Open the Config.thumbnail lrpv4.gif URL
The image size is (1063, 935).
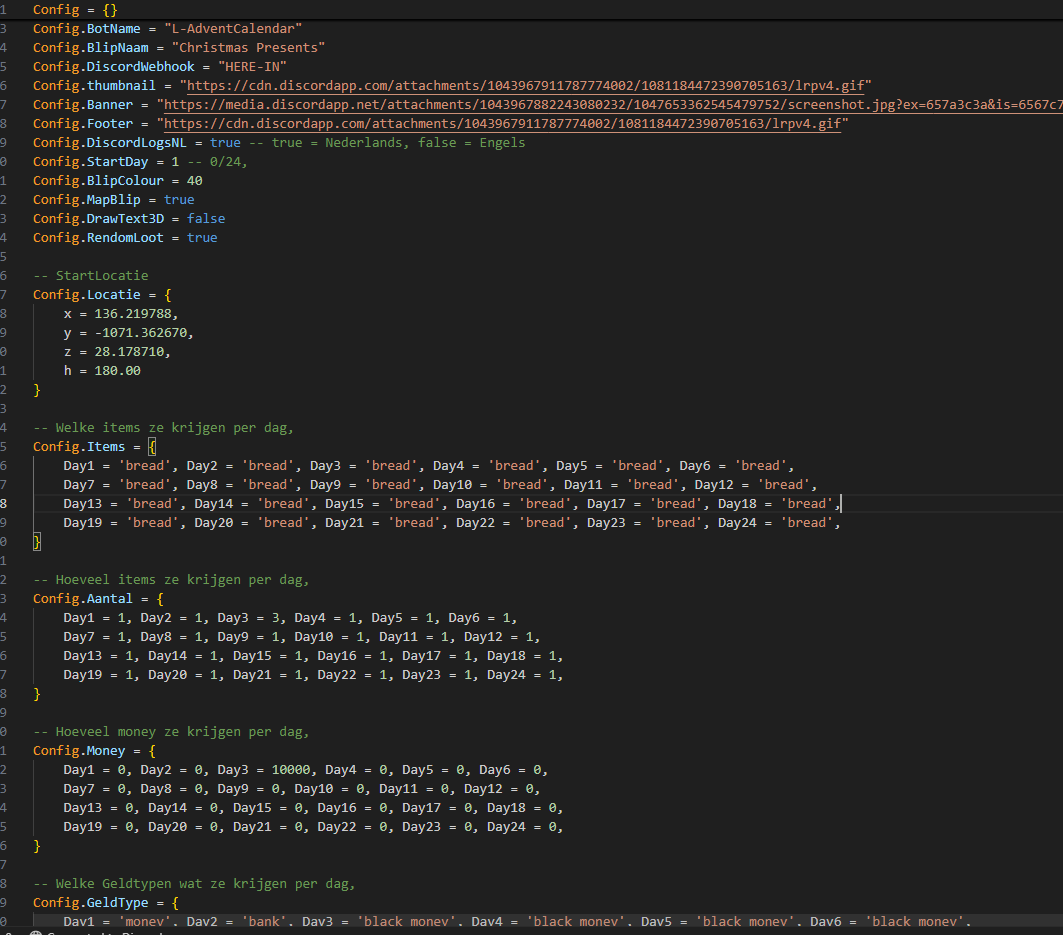(525, 85)
